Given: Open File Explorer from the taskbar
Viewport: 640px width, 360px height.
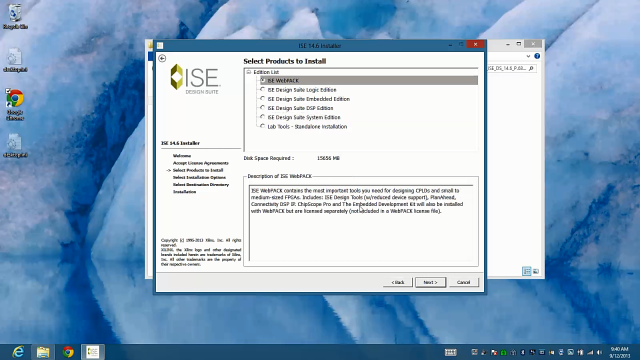Looking at the screenshot, I should (43, 352).
